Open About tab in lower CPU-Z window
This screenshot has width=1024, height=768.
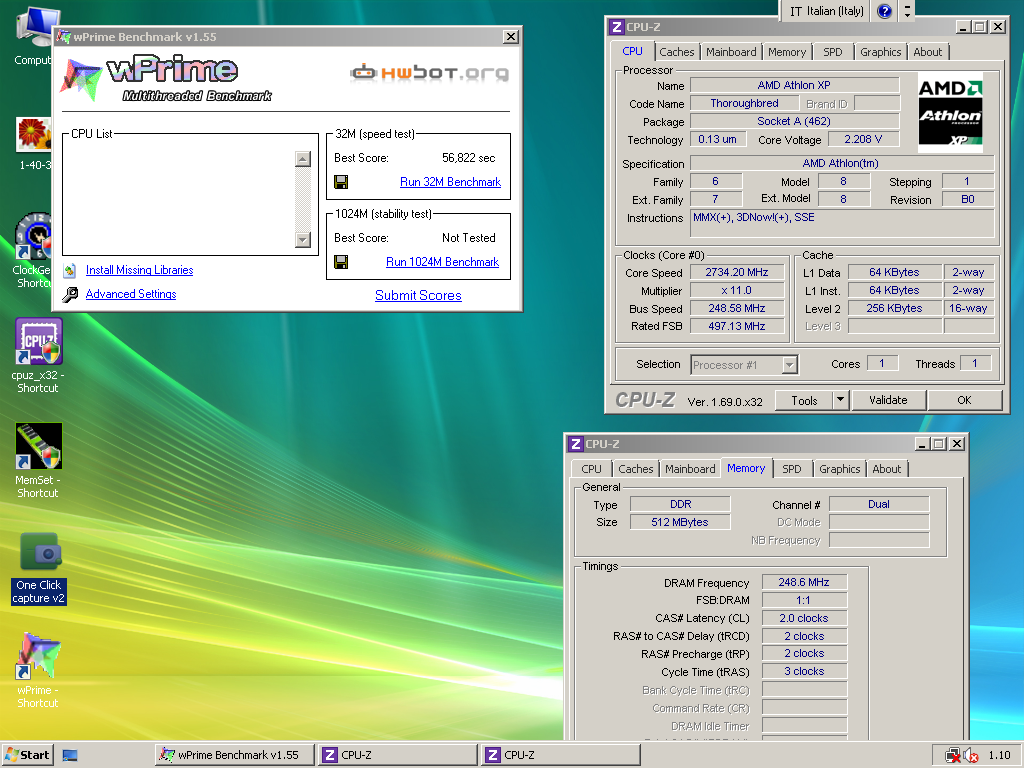point(886,469)
